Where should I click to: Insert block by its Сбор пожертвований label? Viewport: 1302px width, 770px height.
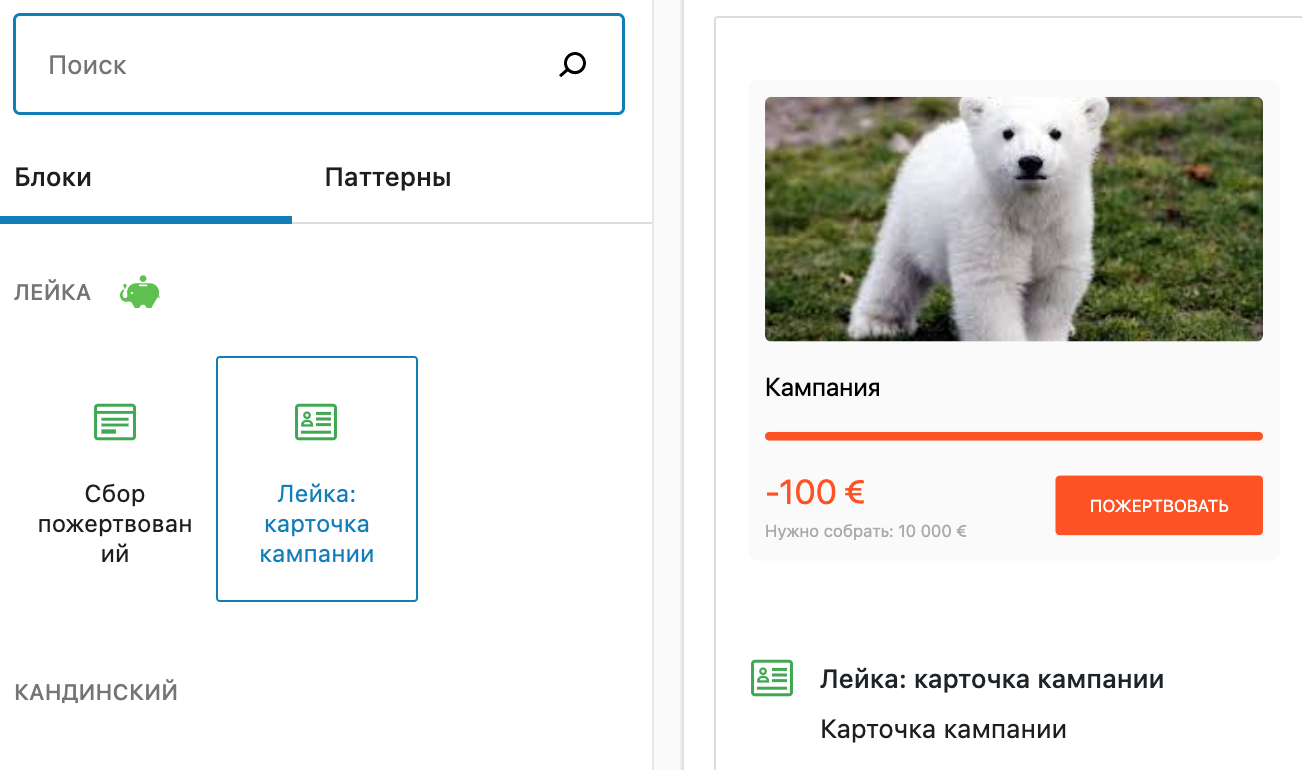(115, 524)
